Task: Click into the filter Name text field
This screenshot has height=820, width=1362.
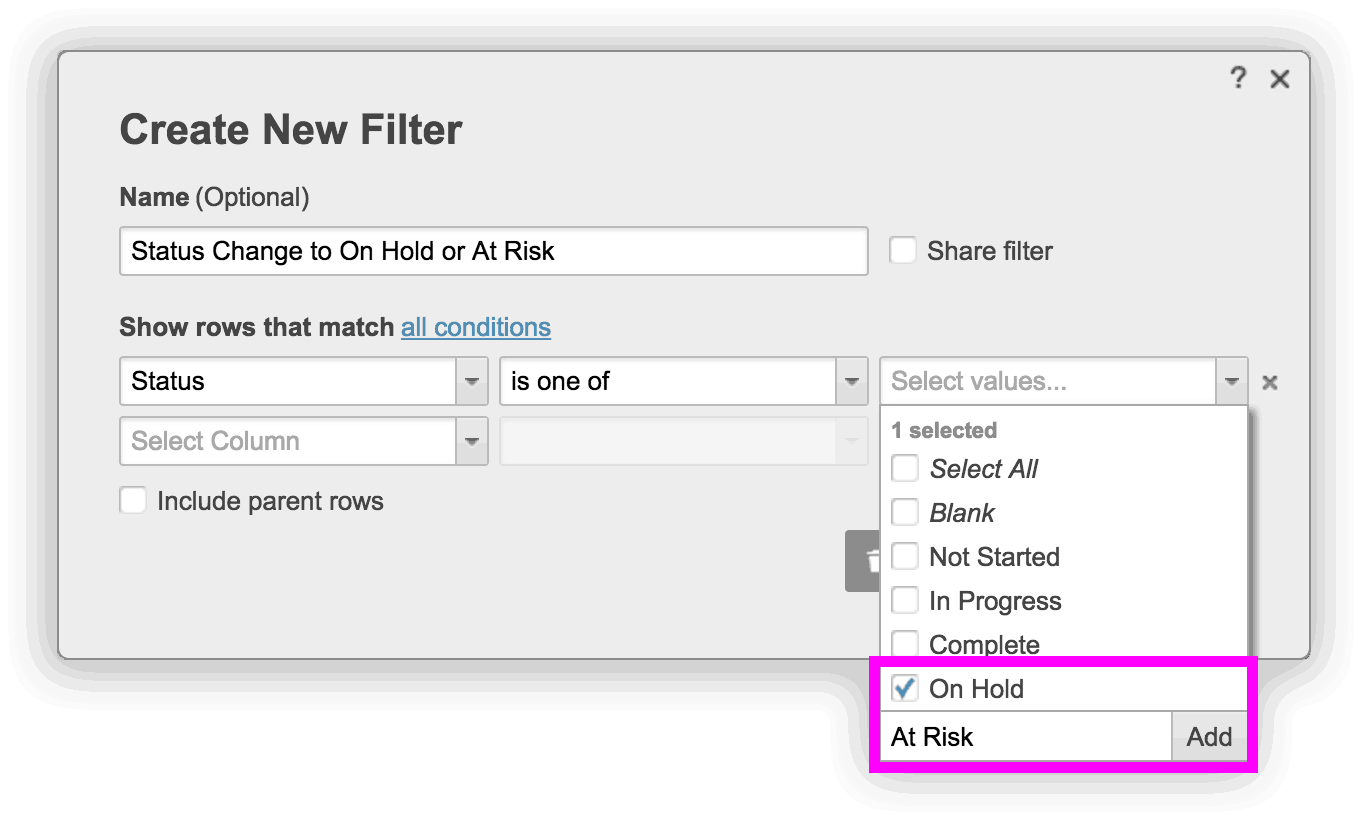Action: tap(493, 251)
